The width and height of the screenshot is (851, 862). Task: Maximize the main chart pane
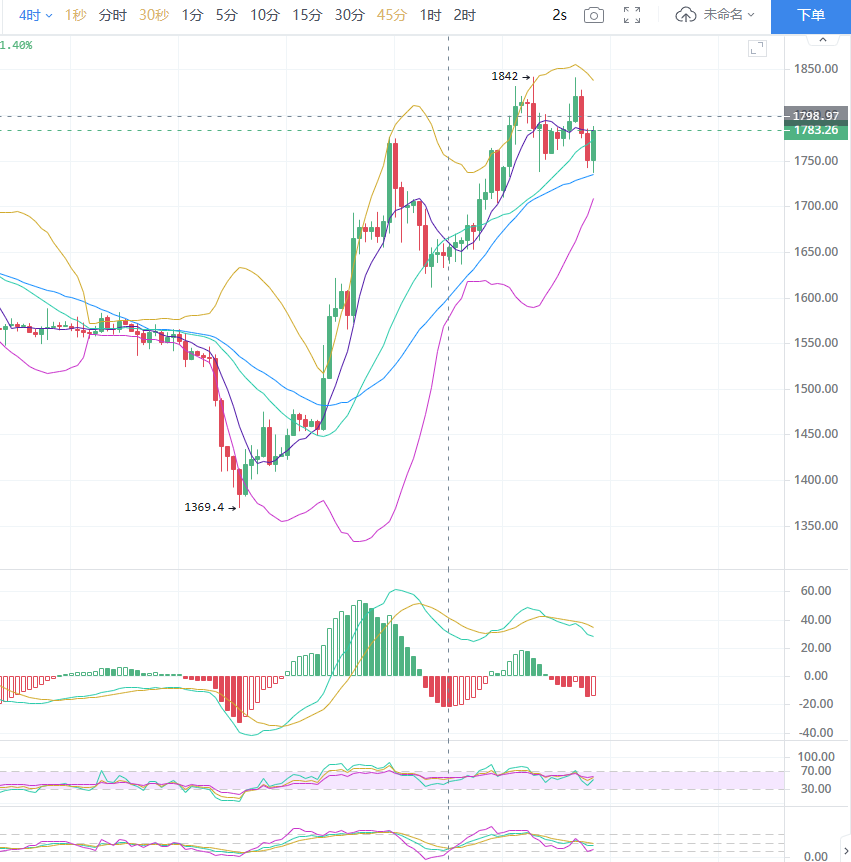pyautogui.click(x=757, y=48)
